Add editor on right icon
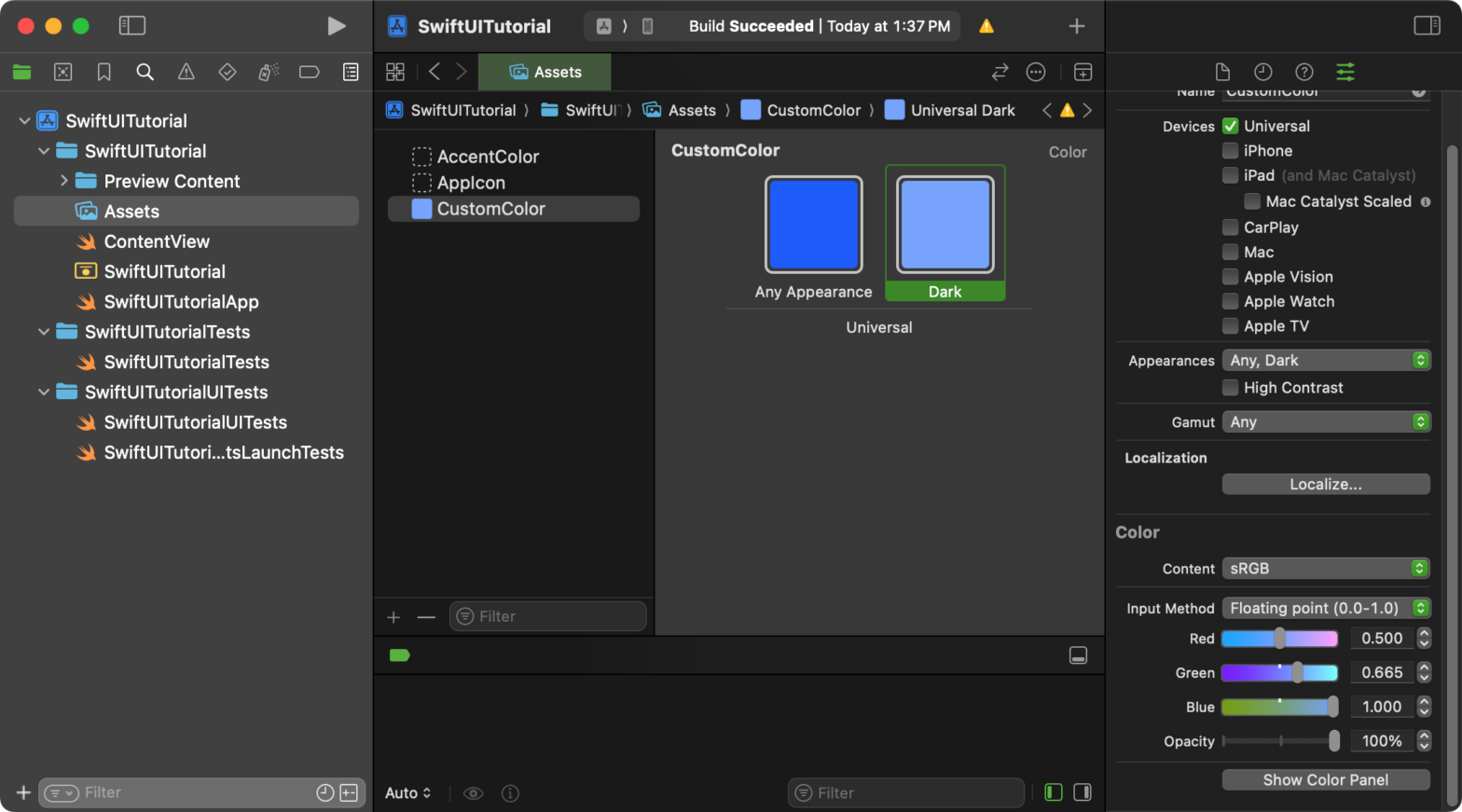The image size is (1462, 812). click(x=1083, y=72)
